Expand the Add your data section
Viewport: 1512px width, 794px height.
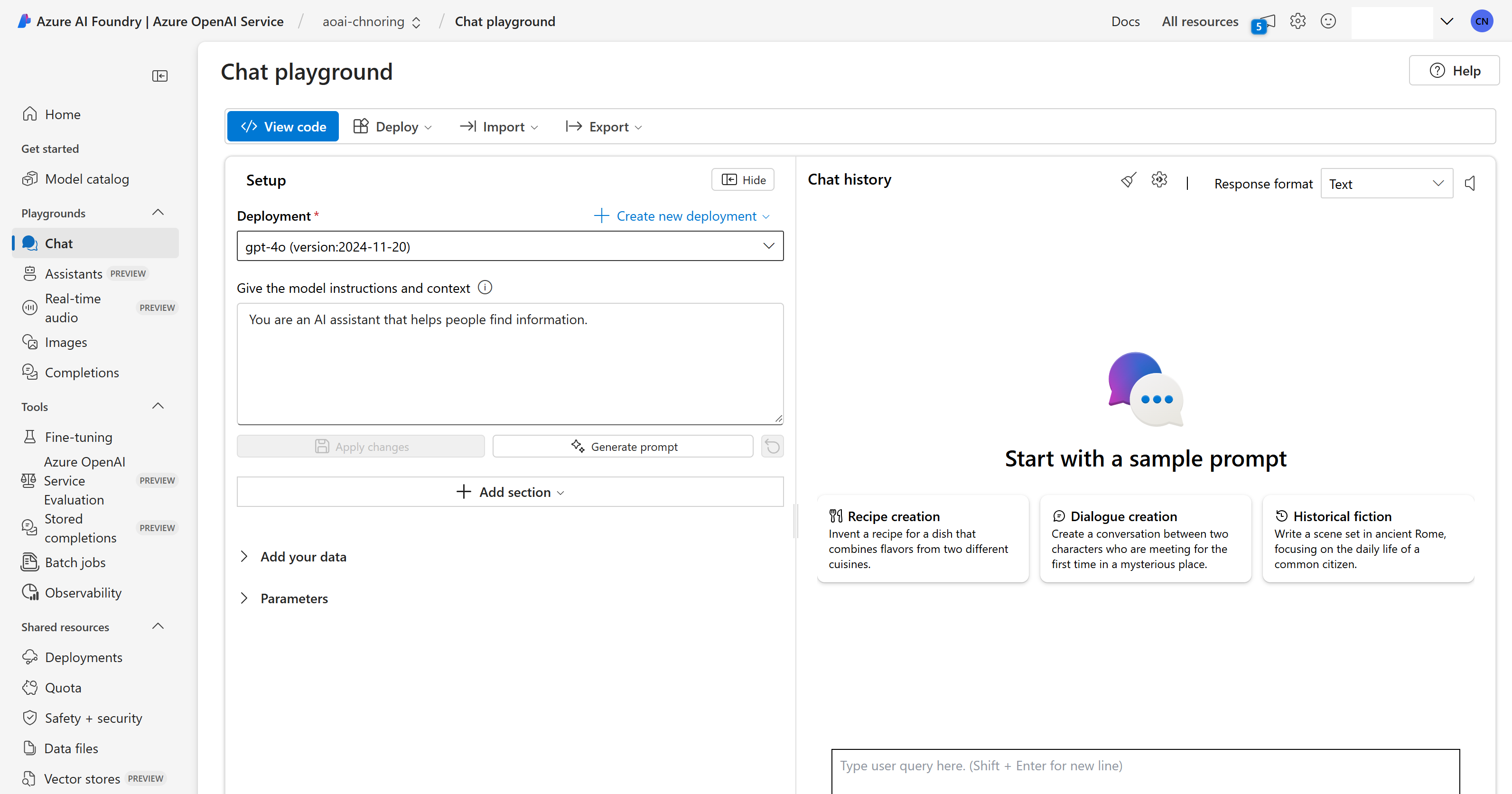pyautogui.click(x=293, y=556)
